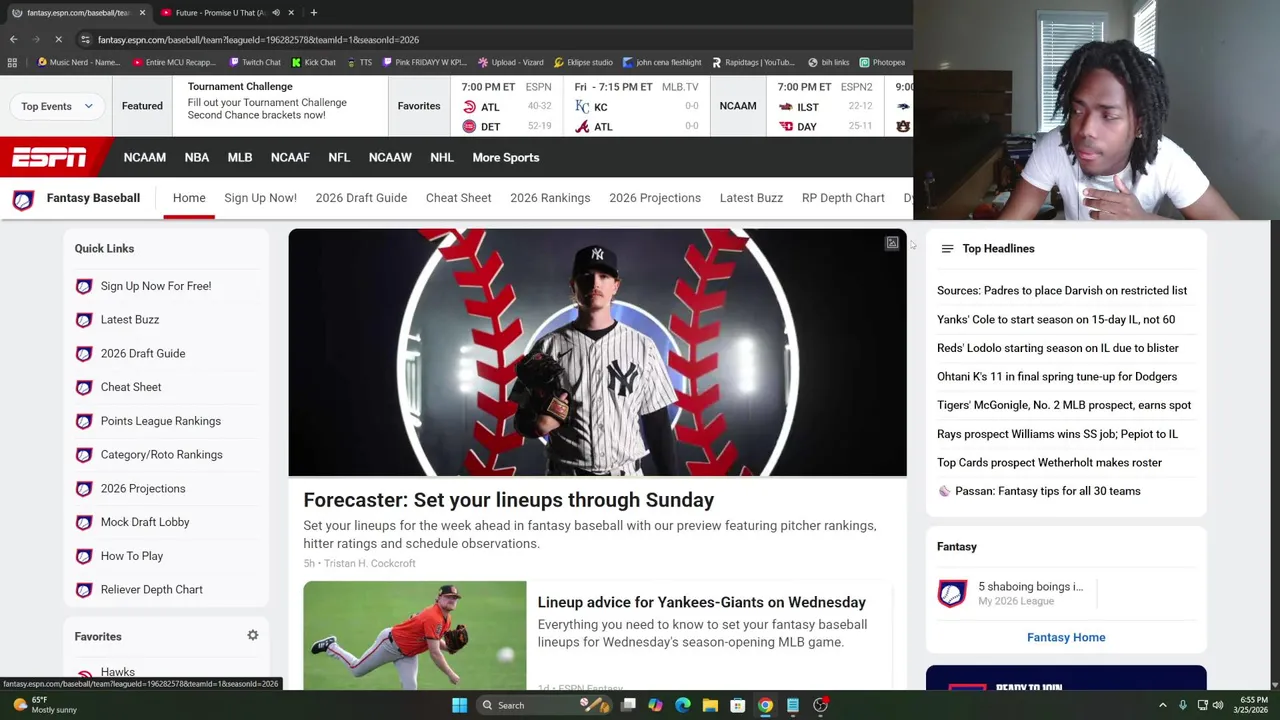Image resolution: width=1280 pixels, height=720 pixels.
Task: Click the microphone icon in system tray
Action: (1183, 705)
